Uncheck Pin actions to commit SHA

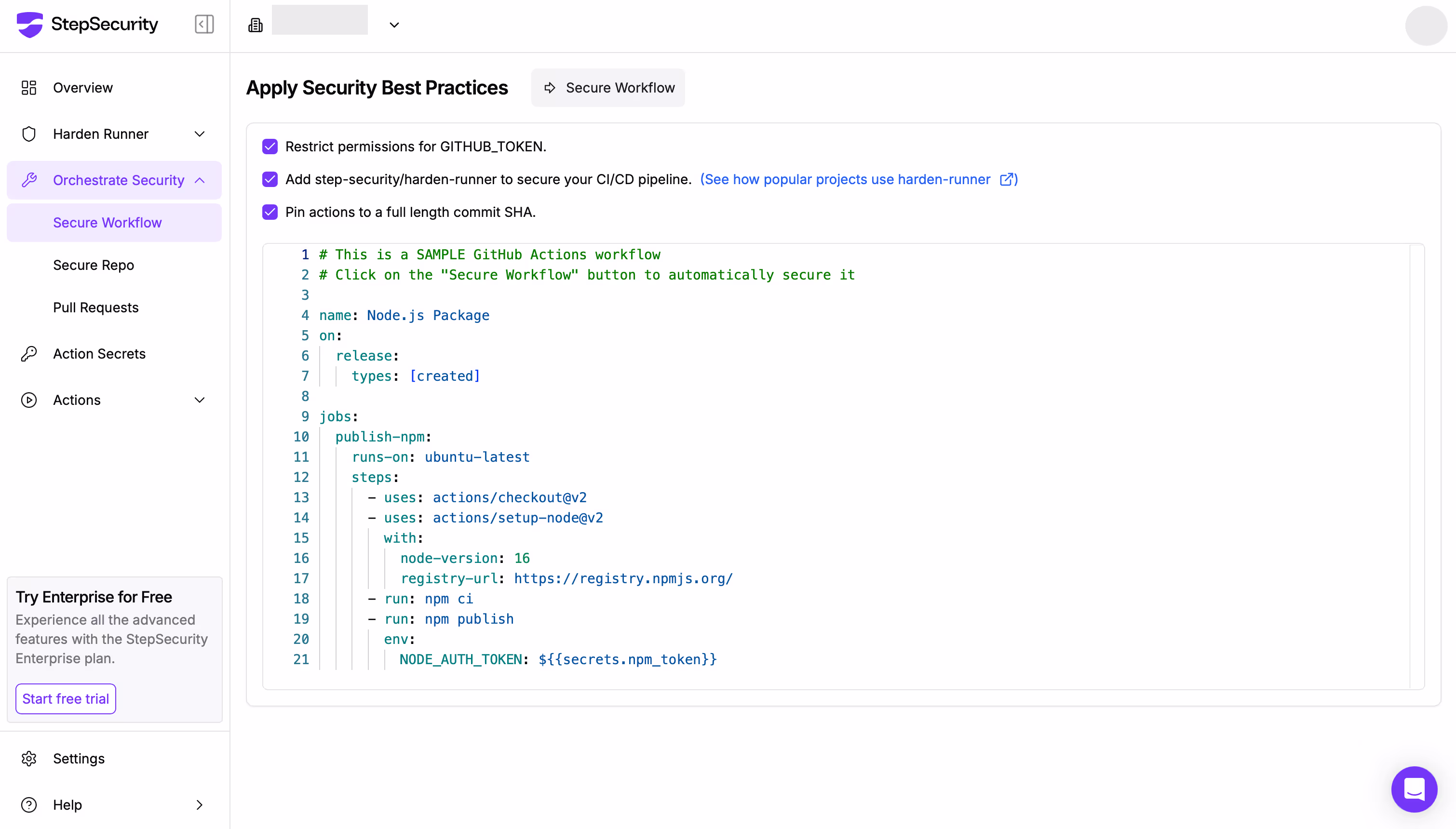[270, 212]
